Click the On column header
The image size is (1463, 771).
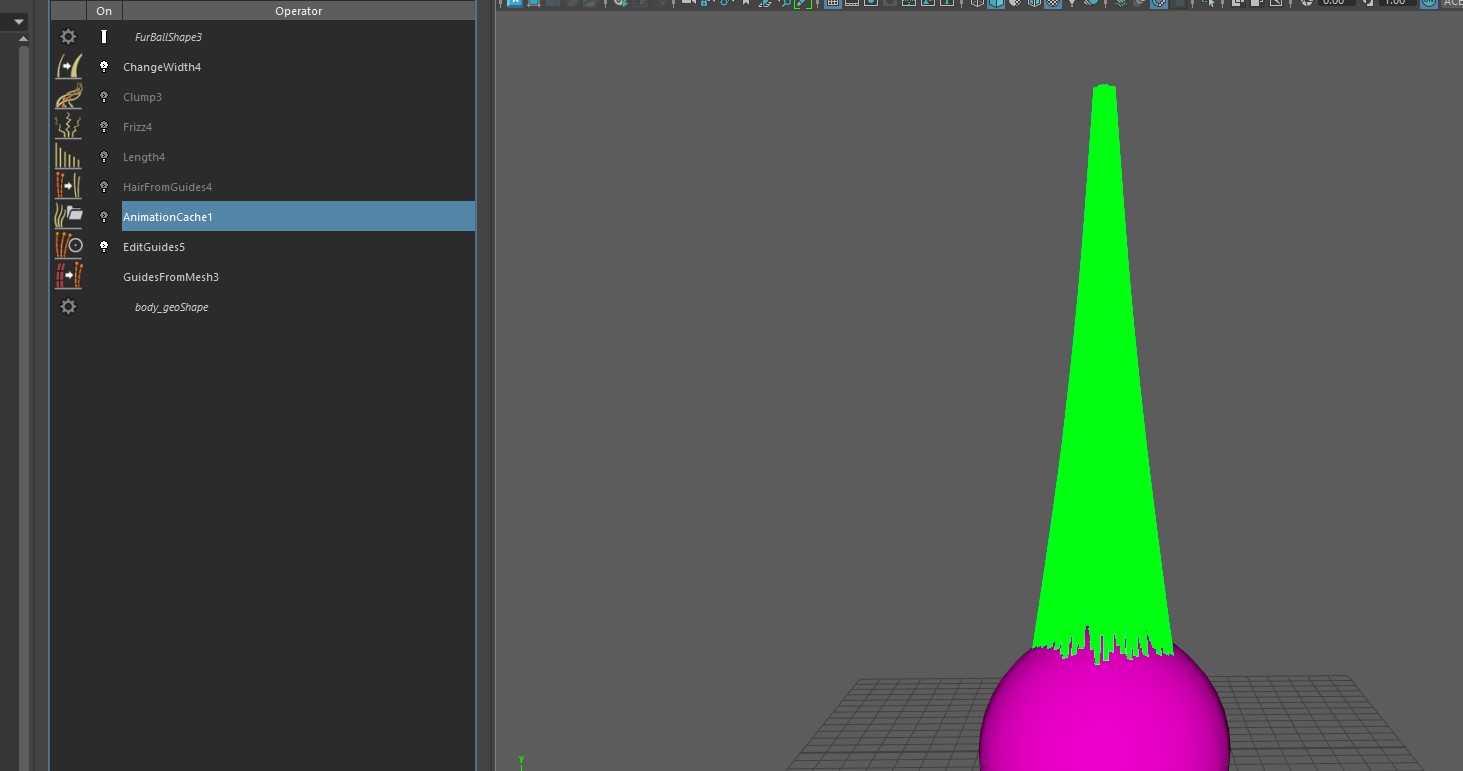(x=104, y=11)
